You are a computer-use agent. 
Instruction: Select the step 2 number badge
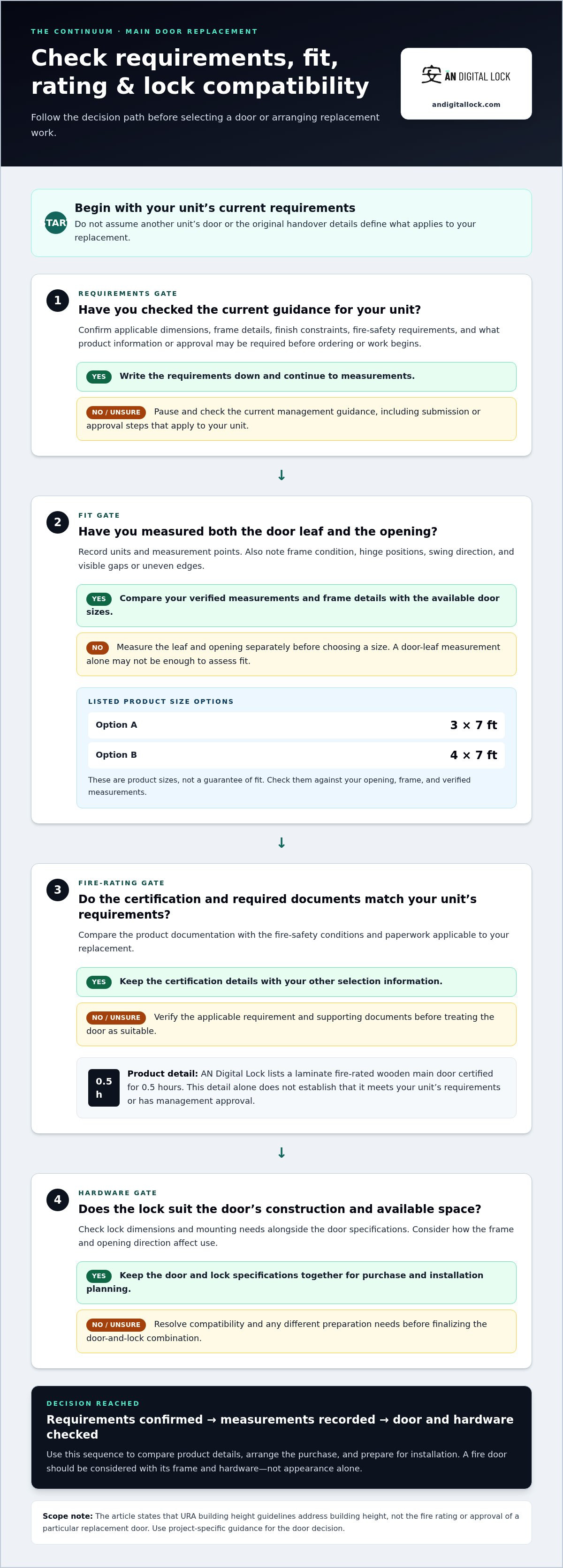(x=57, y=522)
